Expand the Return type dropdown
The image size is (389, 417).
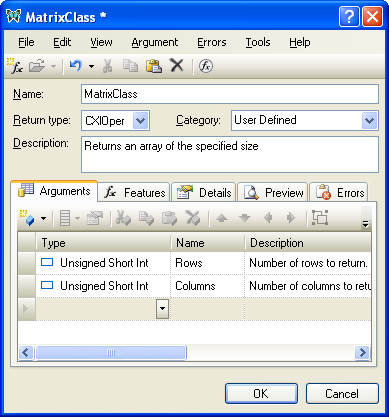click(140, 120)
